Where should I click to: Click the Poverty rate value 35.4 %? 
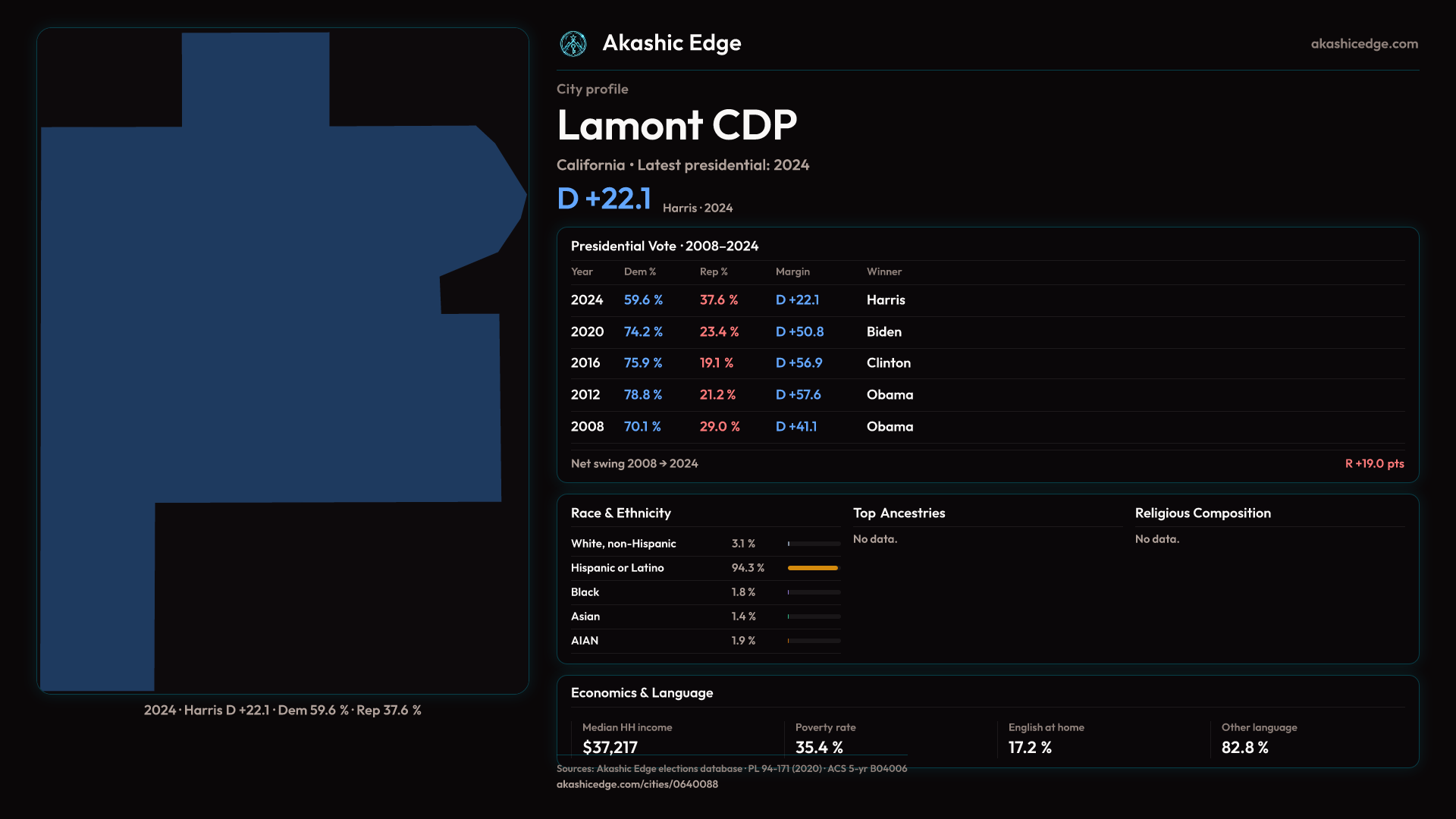click(x=819, y=747)
